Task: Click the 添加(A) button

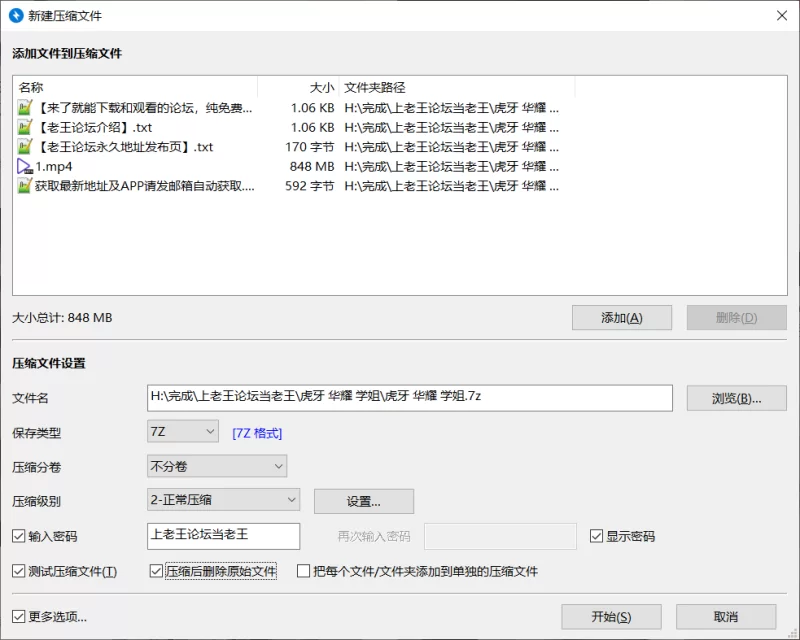Action: tap(621, 318)
